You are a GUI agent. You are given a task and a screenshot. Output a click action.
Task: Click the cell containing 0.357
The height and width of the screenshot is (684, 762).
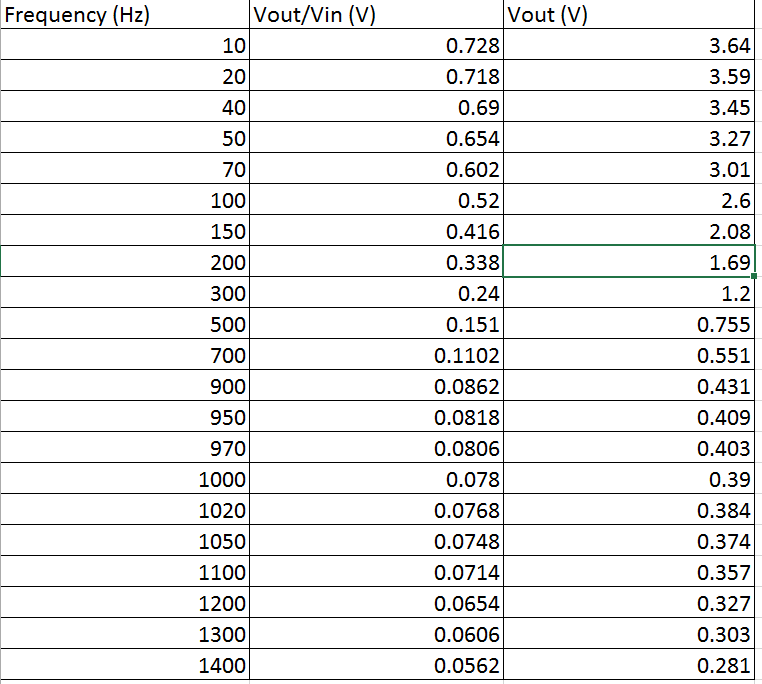click(x=629, y=572)
